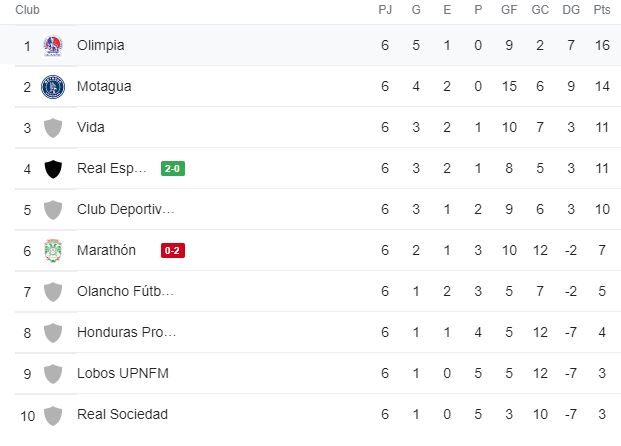Open the Olimpia team name link
This screenshot has height=446, width=621.
click(101, 46)
